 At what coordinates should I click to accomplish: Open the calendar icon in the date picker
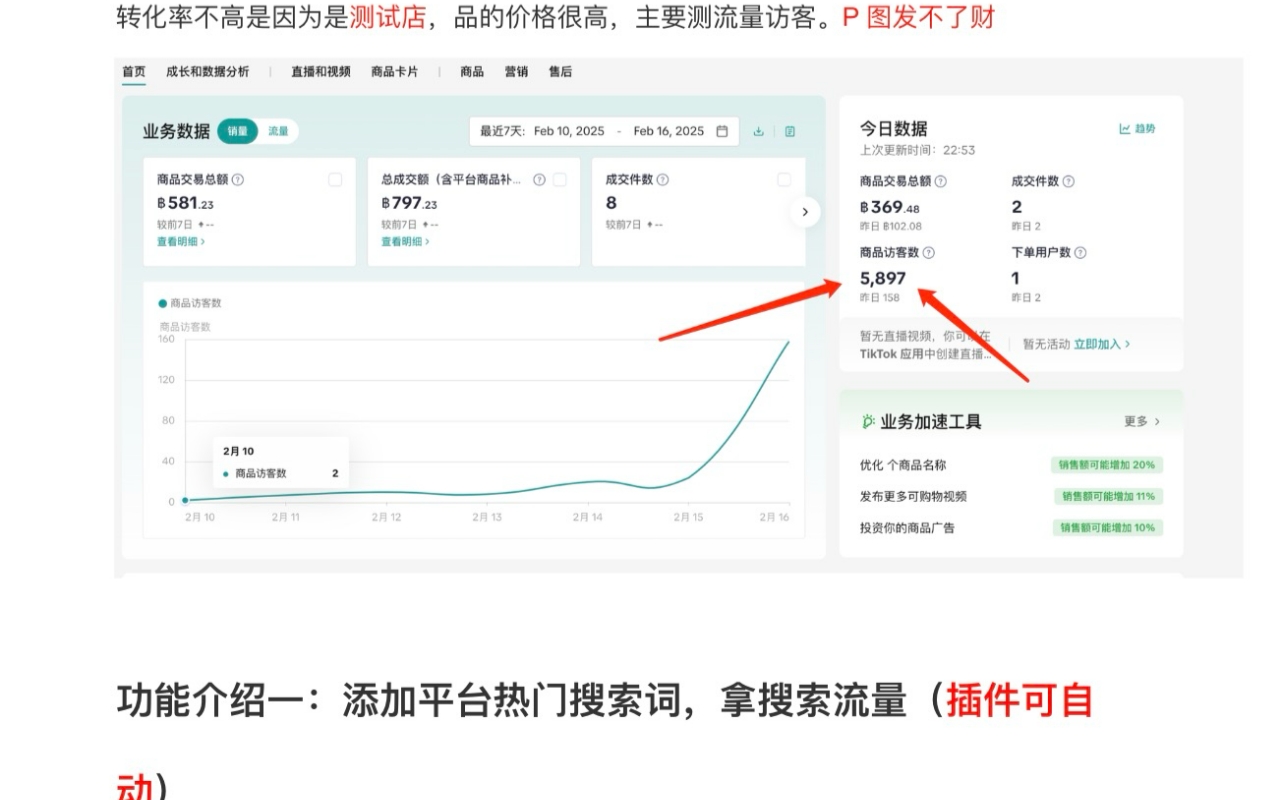click(720, 131)
